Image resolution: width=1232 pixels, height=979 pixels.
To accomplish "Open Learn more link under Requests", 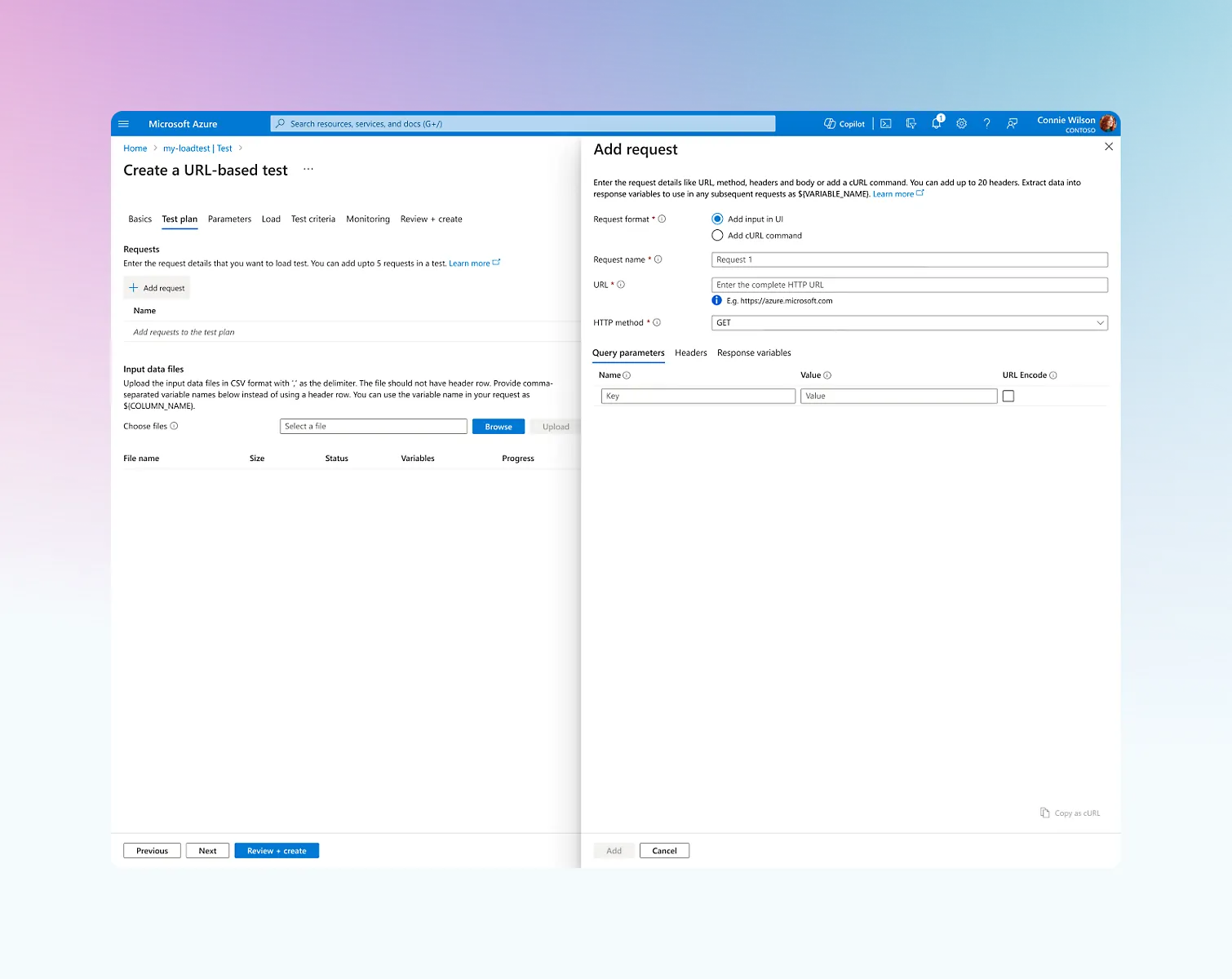I will click(x=474, y=264).
